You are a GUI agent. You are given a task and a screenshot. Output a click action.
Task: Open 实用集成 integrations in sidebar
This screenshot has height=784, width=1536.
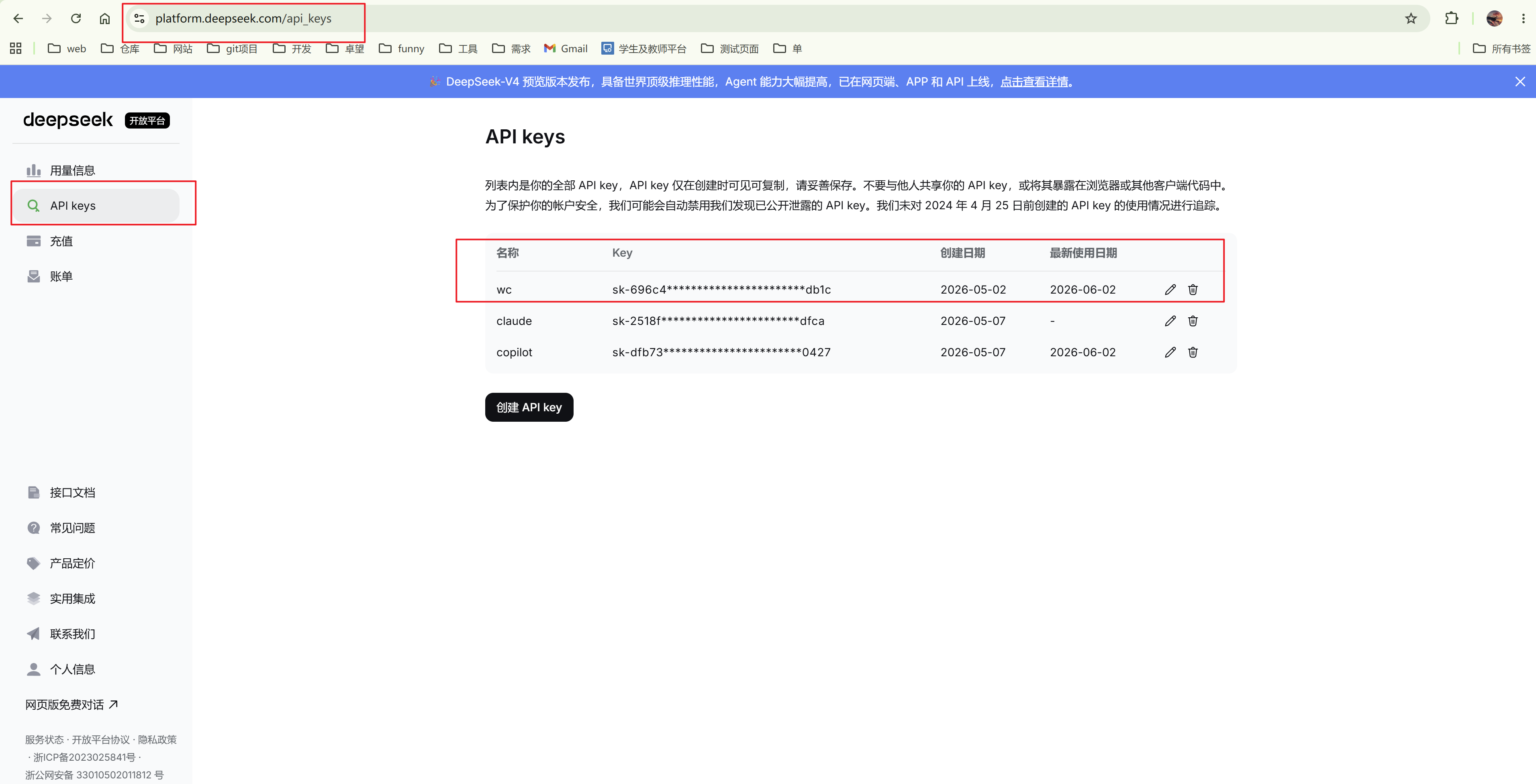click(96, 598)
